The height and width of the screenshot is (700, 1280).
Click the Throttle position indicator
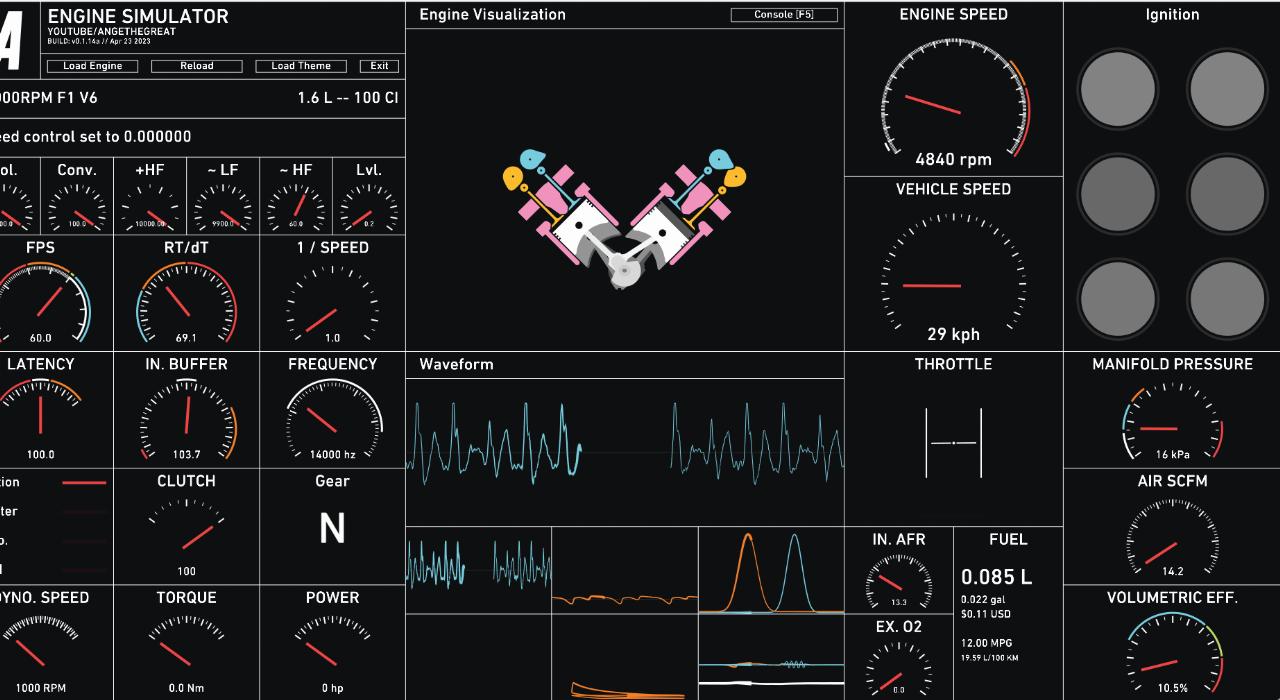pos(954,442)
